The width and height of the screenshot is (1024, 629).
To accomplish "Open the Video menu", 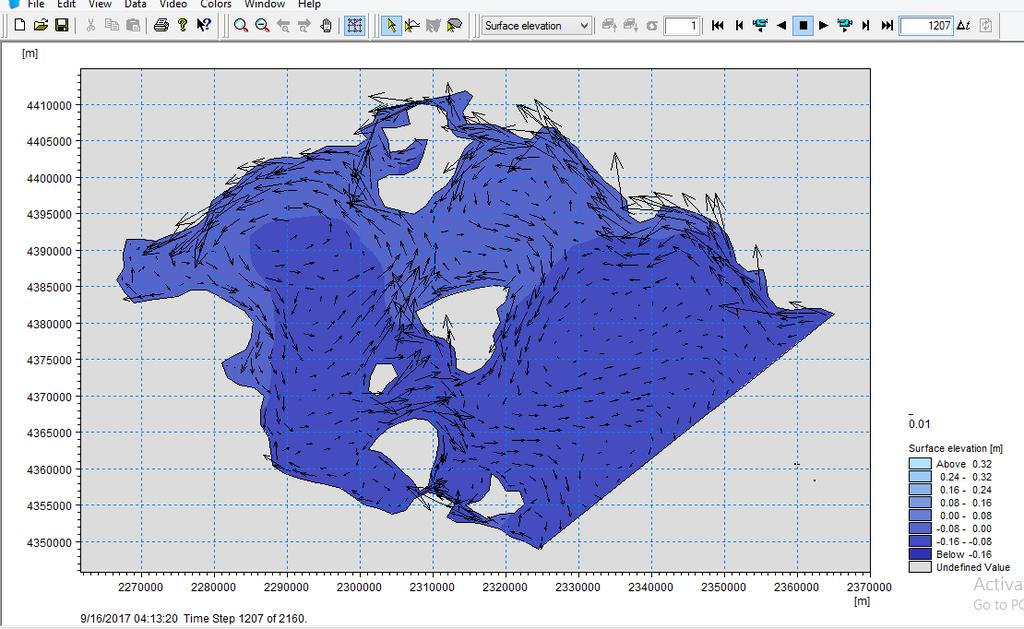I will 173,4.
